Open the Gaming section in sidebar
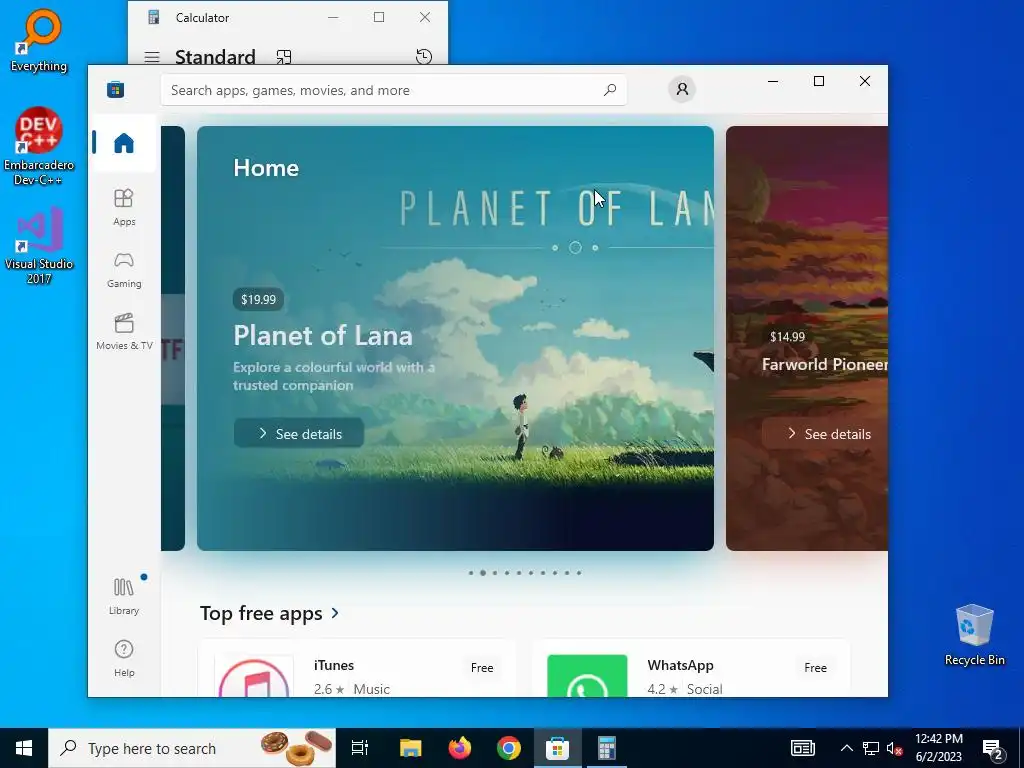 pos(124,270)
